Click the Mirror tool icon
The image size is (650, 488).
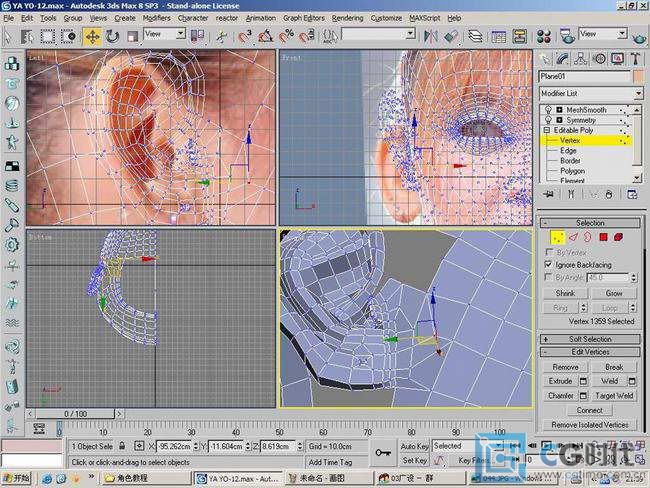coord(430,36)
